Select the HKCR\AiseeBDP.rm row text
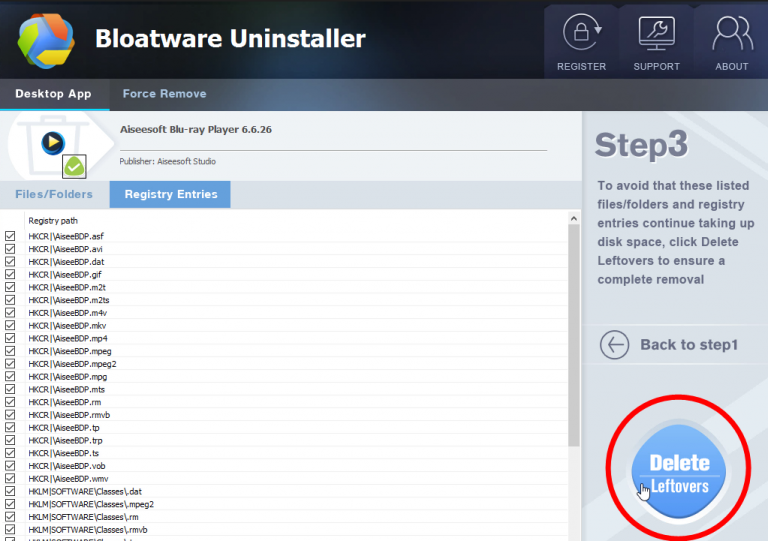 [x=65, y=402]
